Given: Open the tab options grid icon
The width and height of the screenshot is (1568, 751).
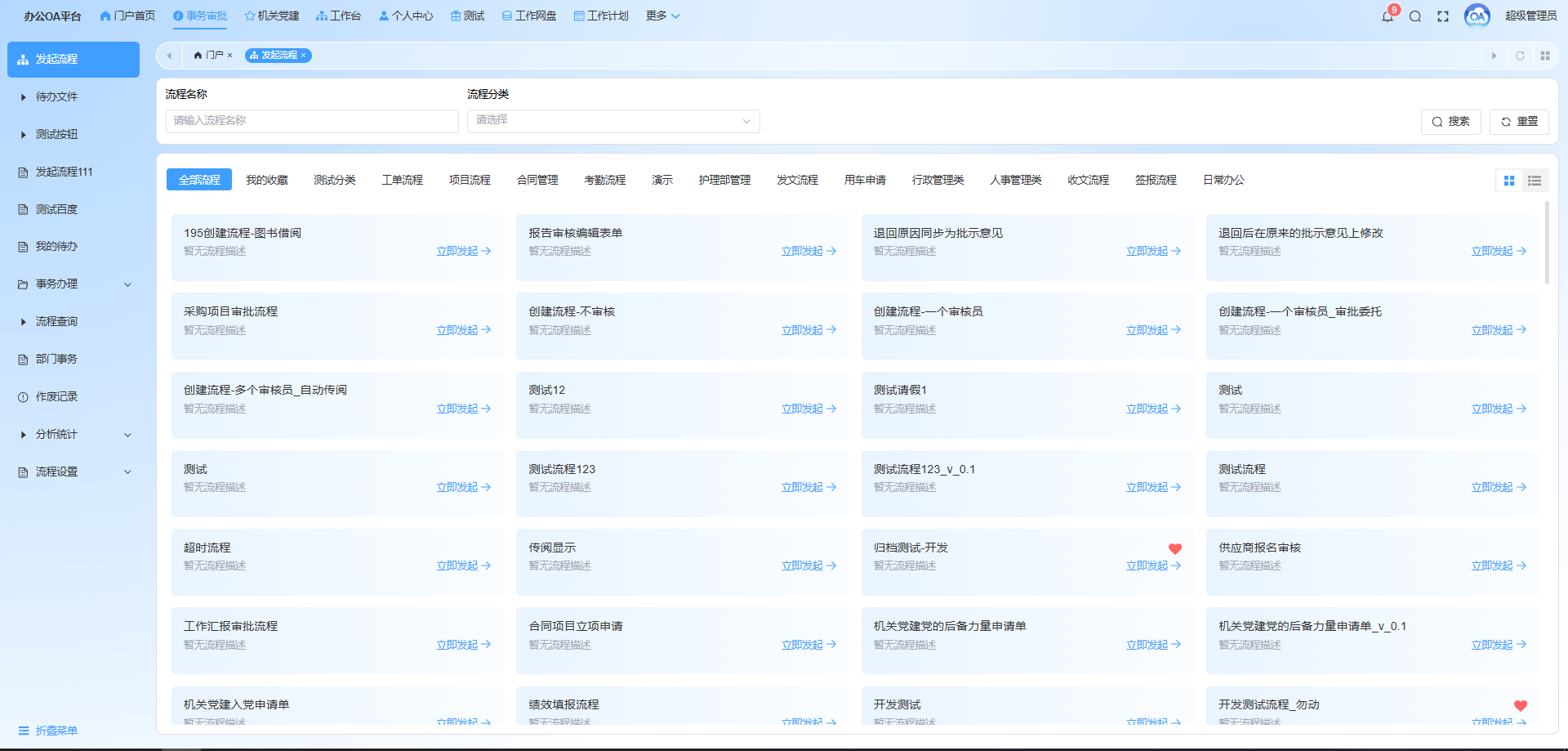Looking at the screenshot, I should (1545, 56).
